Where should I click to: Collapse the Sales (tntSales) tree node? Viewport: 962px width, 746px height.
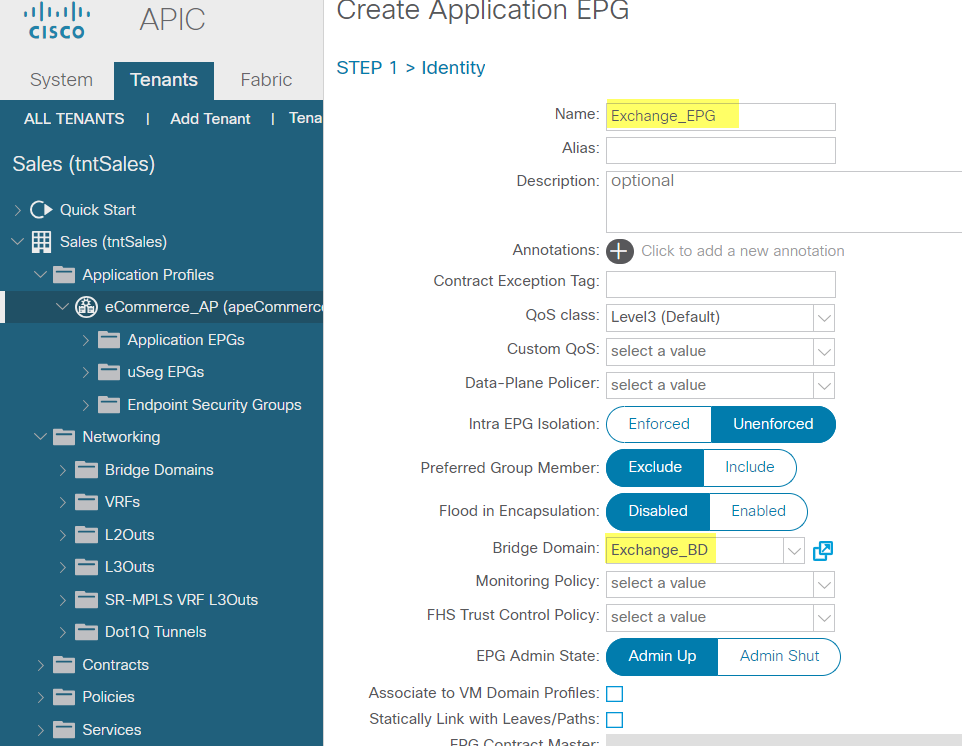18,242
